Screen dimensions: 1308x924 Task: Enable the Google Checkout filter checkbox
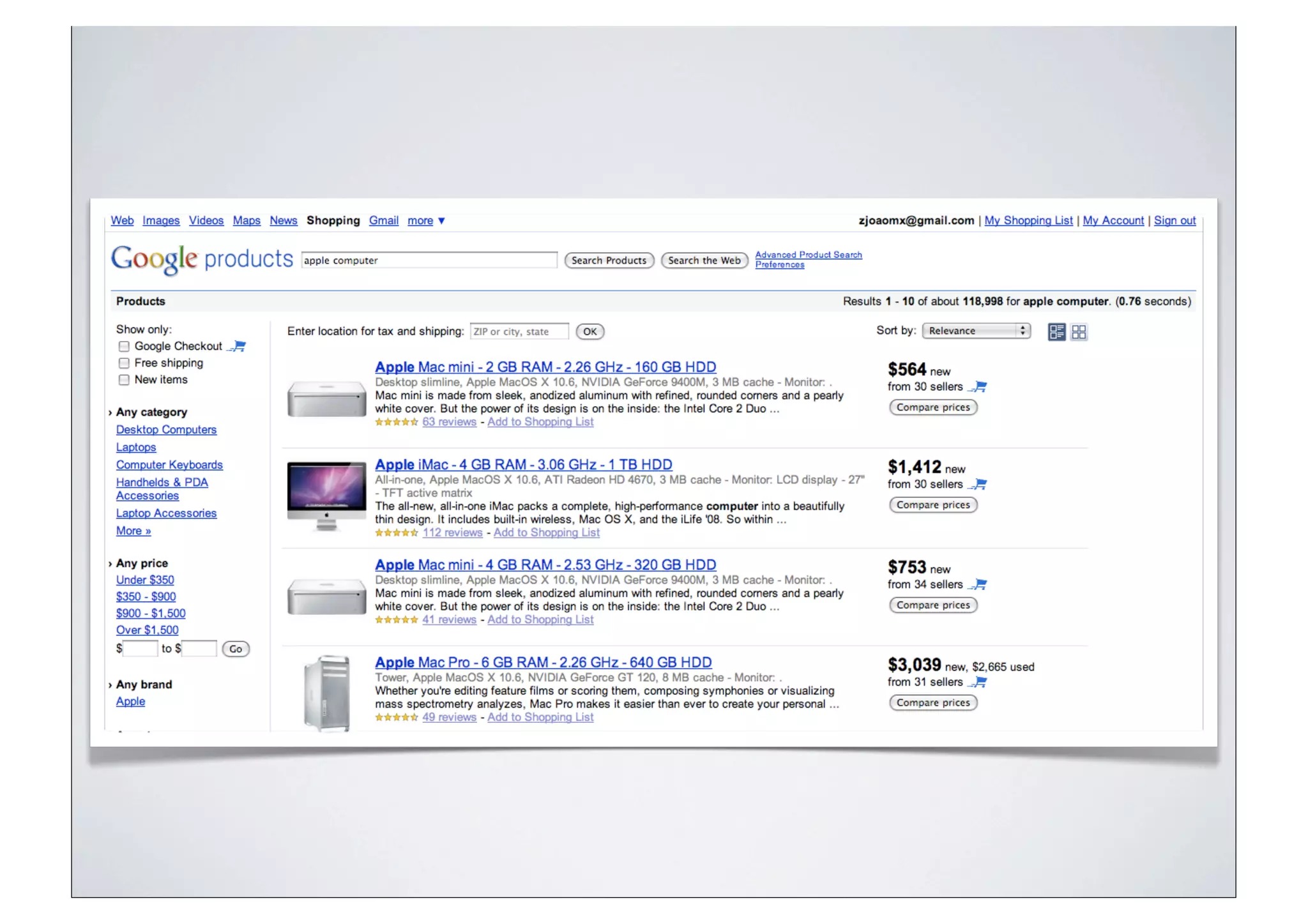[x=124, y=346]
